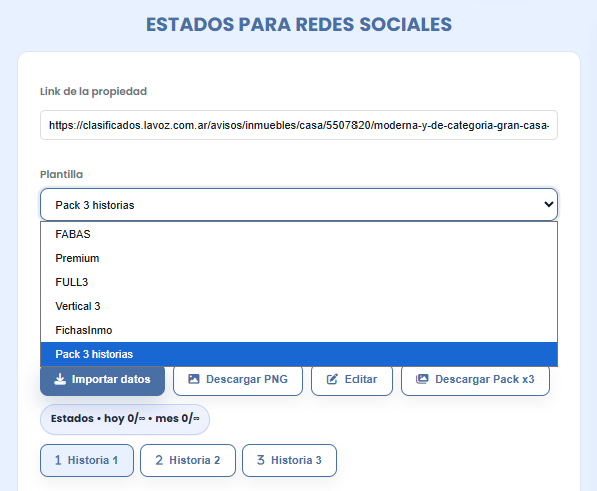
Task: Select FABAS template option
Action: pos(299,234)
